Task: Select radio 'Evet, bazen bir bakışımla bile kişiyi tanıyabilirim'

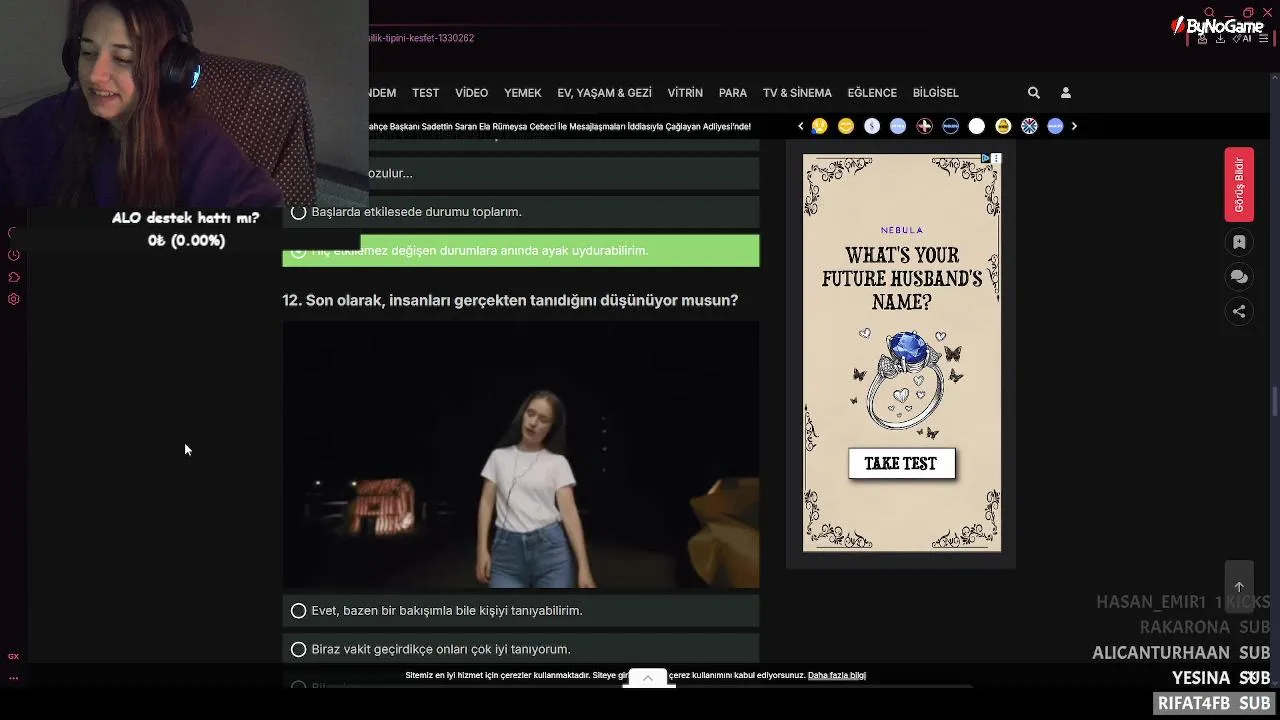Action: [298, 611]
